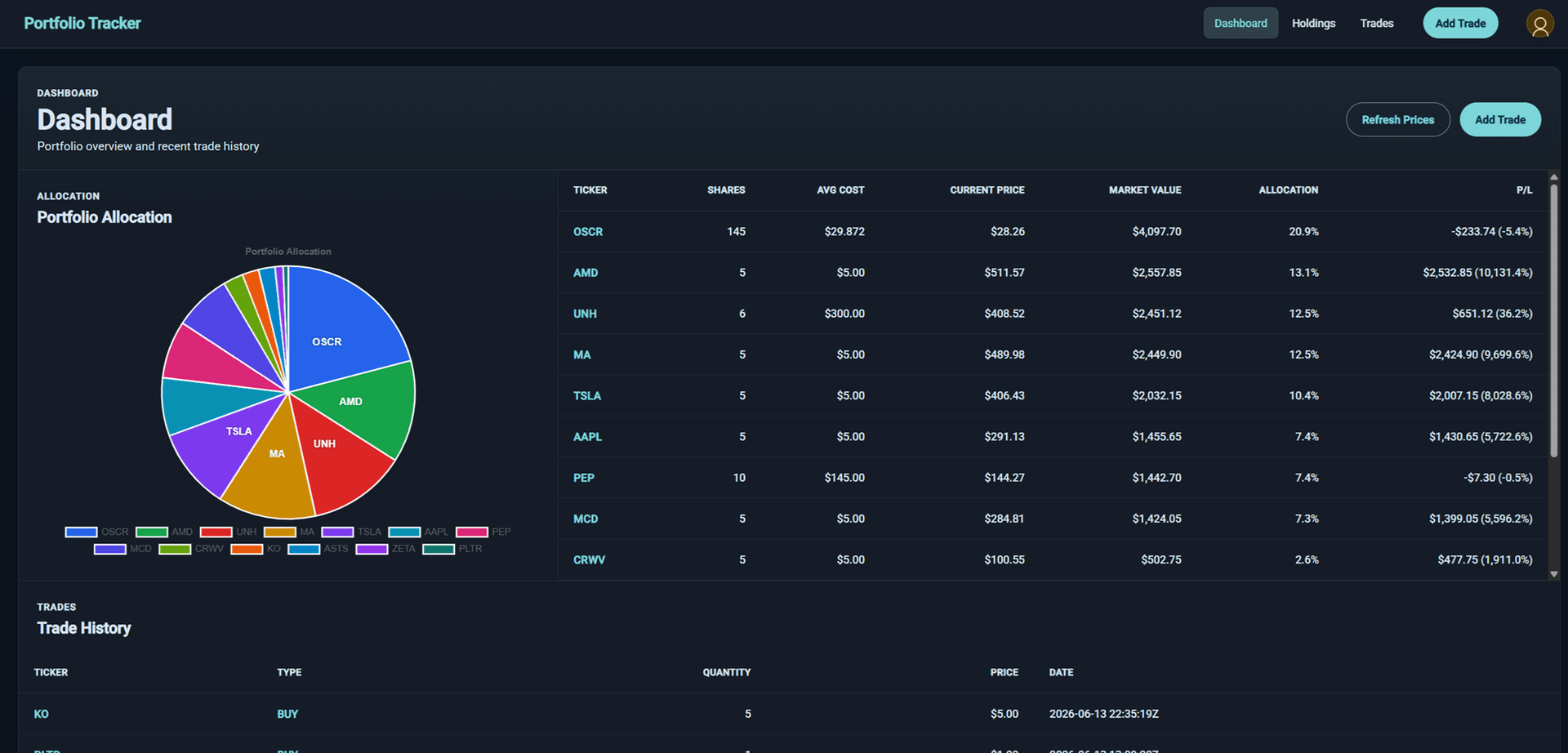Click the Trade History section heading

pos(84,628)
